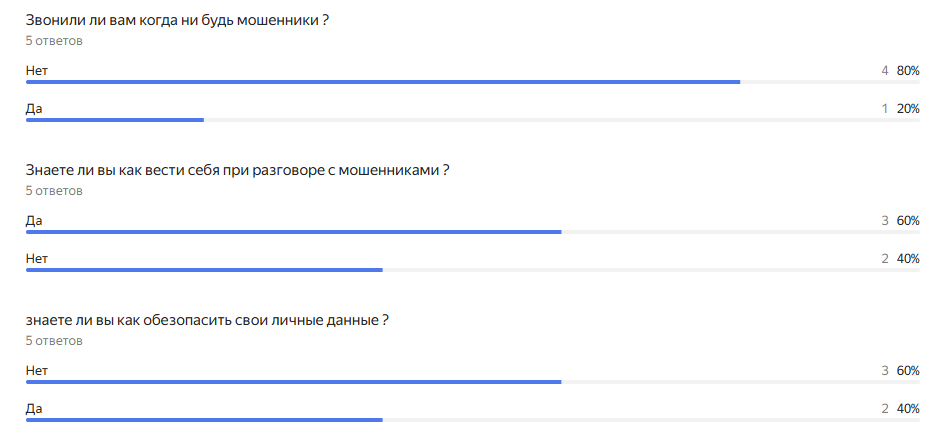Click the 'Нет' 60% bar in third question

tap(293, 382)
